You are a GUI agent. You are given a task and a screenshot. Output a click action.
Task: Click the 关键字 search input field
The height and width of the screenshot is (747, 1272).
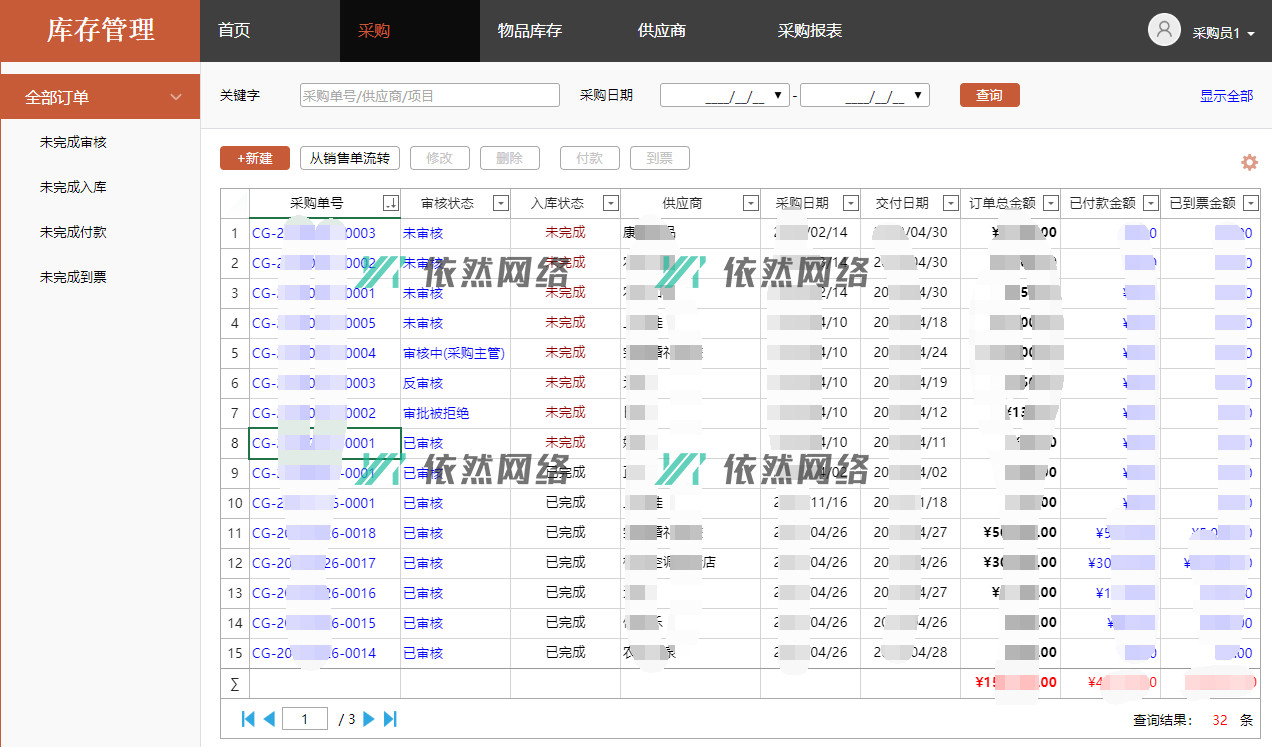point(430,95)
